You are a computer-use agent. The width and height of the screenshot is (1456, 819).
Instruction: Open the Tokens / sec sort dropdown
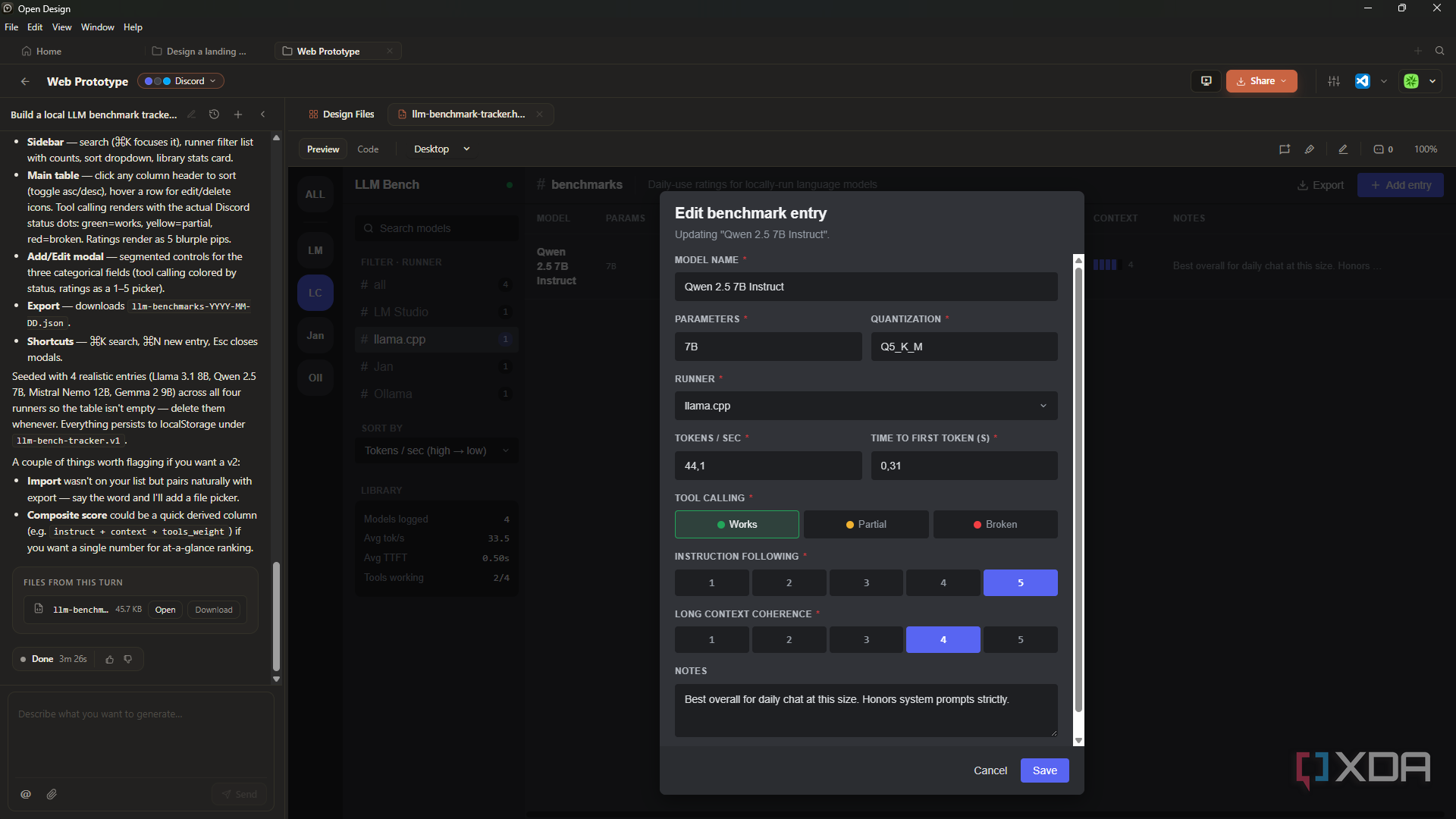(x=437, y=450)
